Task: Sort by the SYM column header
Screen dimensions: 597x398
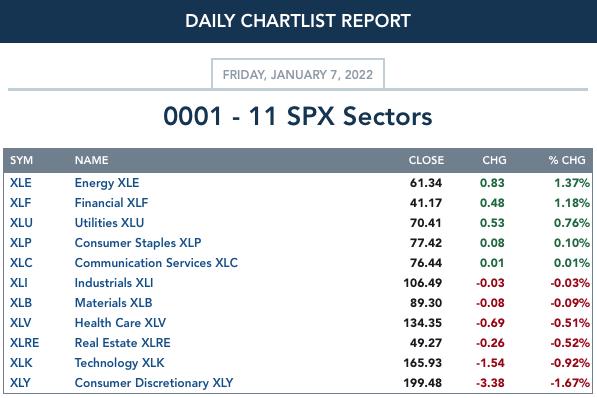Action: tap(21, 160)
